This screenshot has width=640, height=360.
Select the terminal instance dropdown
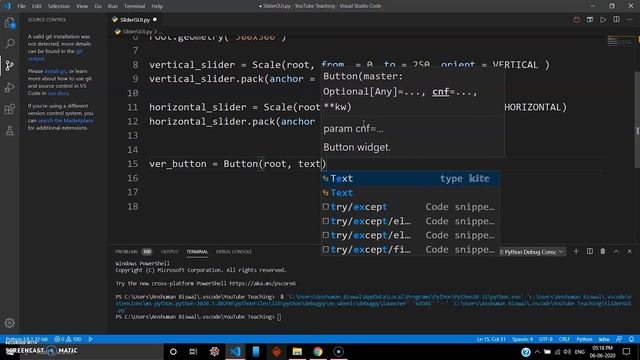[x=532, y=252]
